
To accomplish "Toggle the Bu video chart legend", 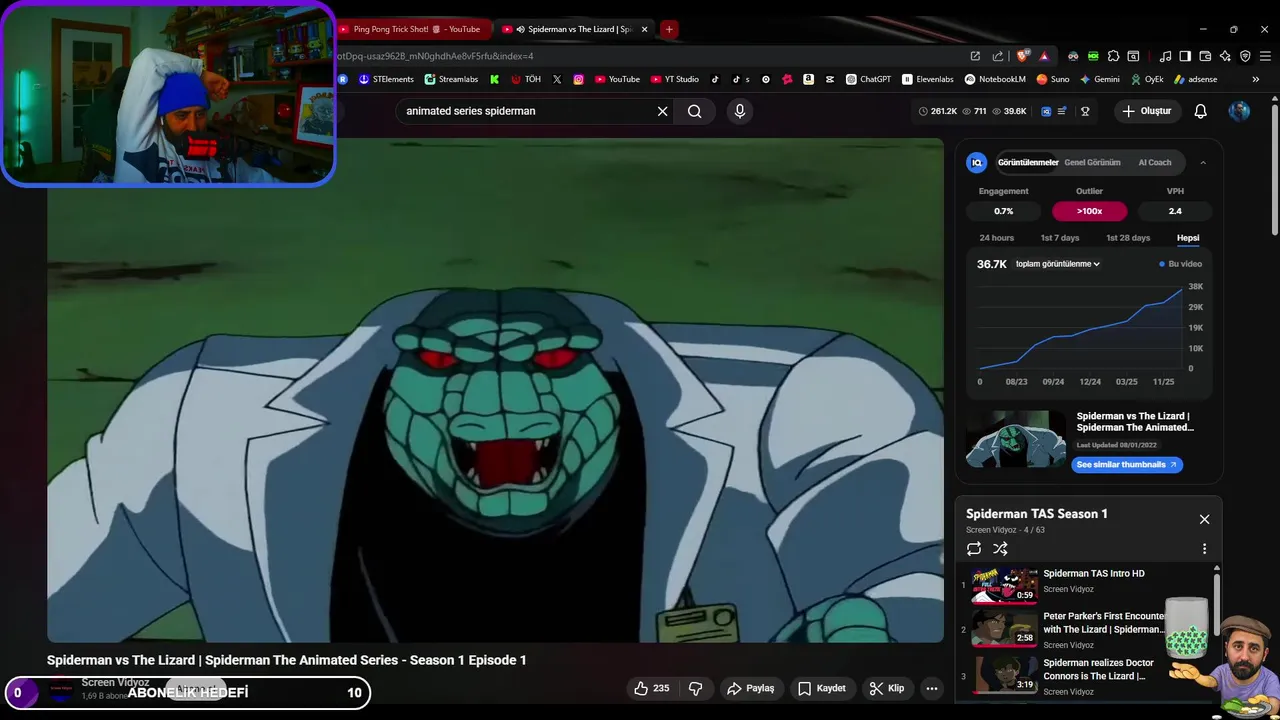I will click(x=1181, y=264).
